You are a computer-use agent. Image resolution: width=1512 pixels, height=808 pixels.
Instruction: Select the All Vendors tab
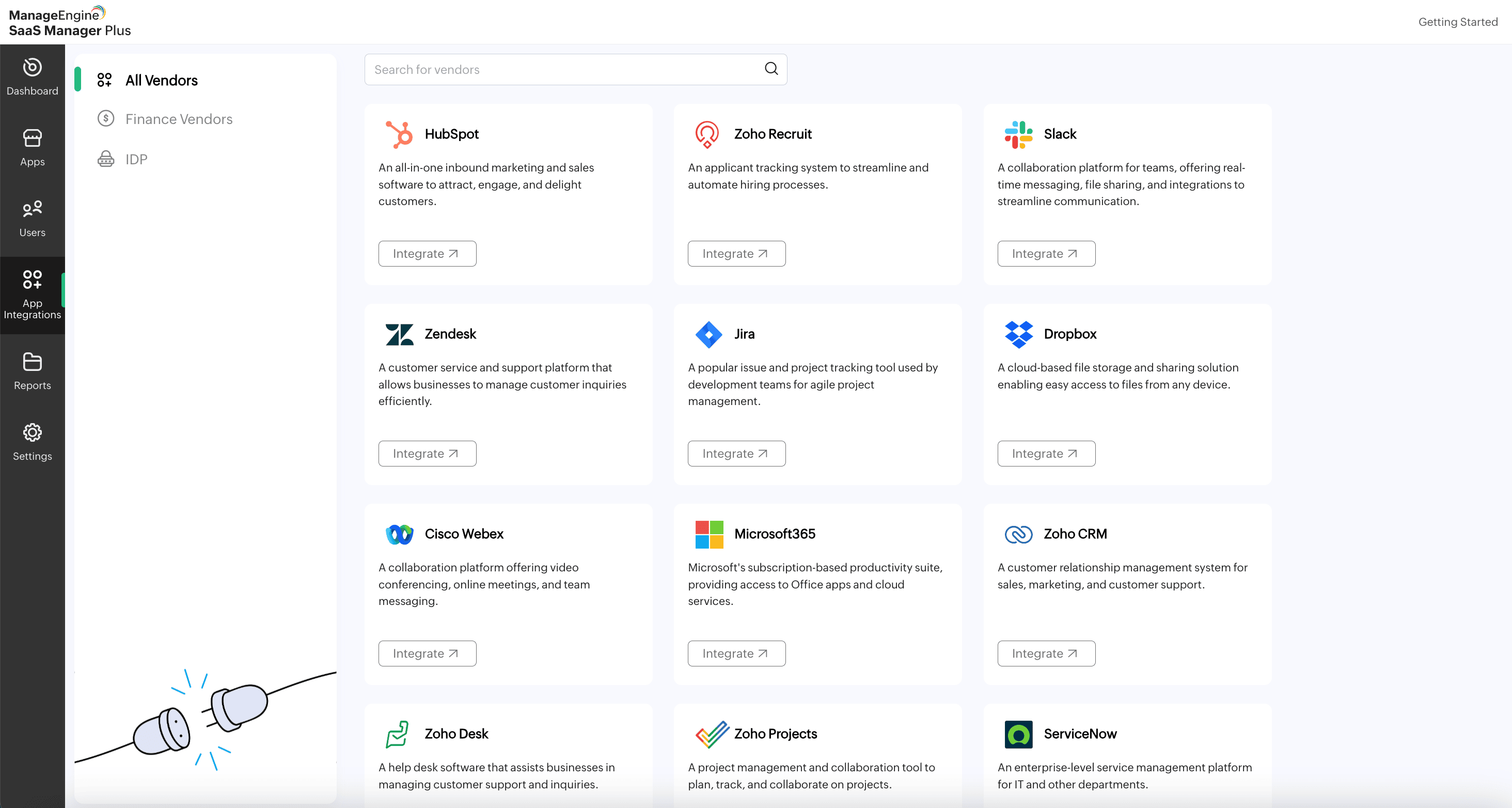click(162, 81)
